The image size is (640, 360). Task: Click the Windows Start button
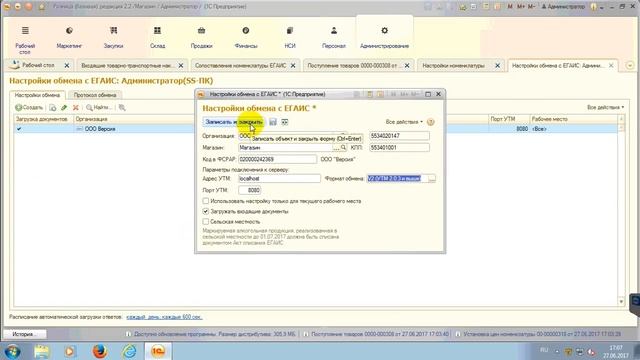[13, 351]
